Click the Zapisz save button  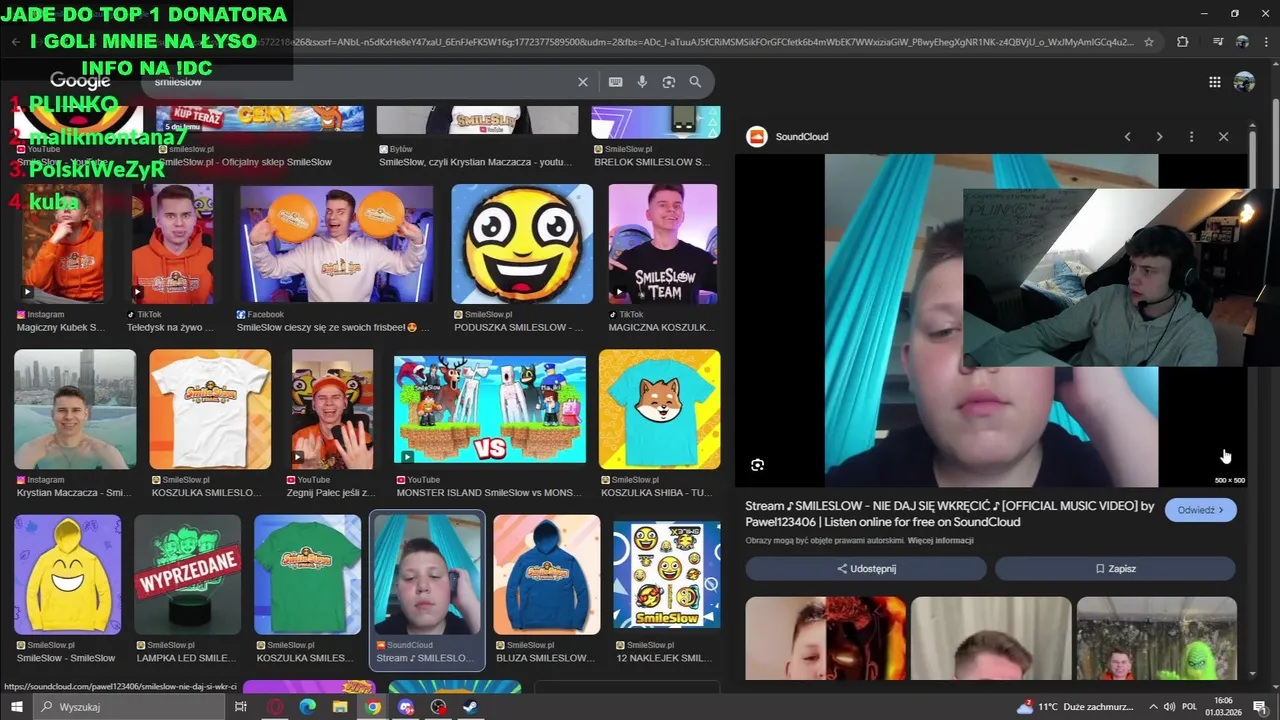1115,568
